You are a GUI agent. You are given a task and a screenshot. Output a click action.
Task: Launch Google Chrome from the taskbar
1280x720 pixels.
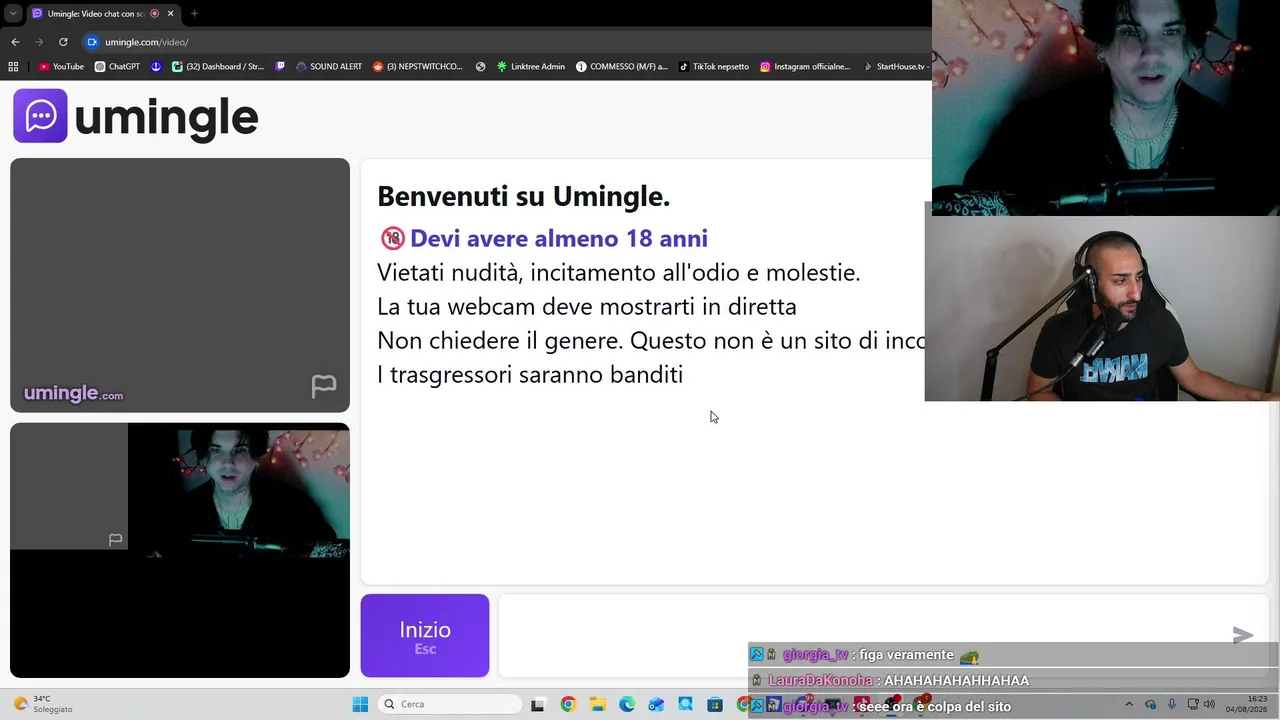tap(568, 704)
